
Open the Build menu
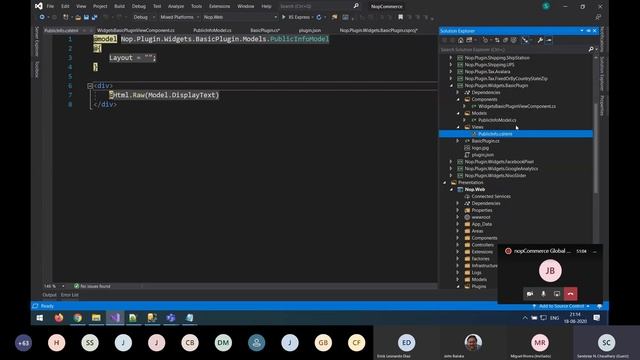[120, 6]
